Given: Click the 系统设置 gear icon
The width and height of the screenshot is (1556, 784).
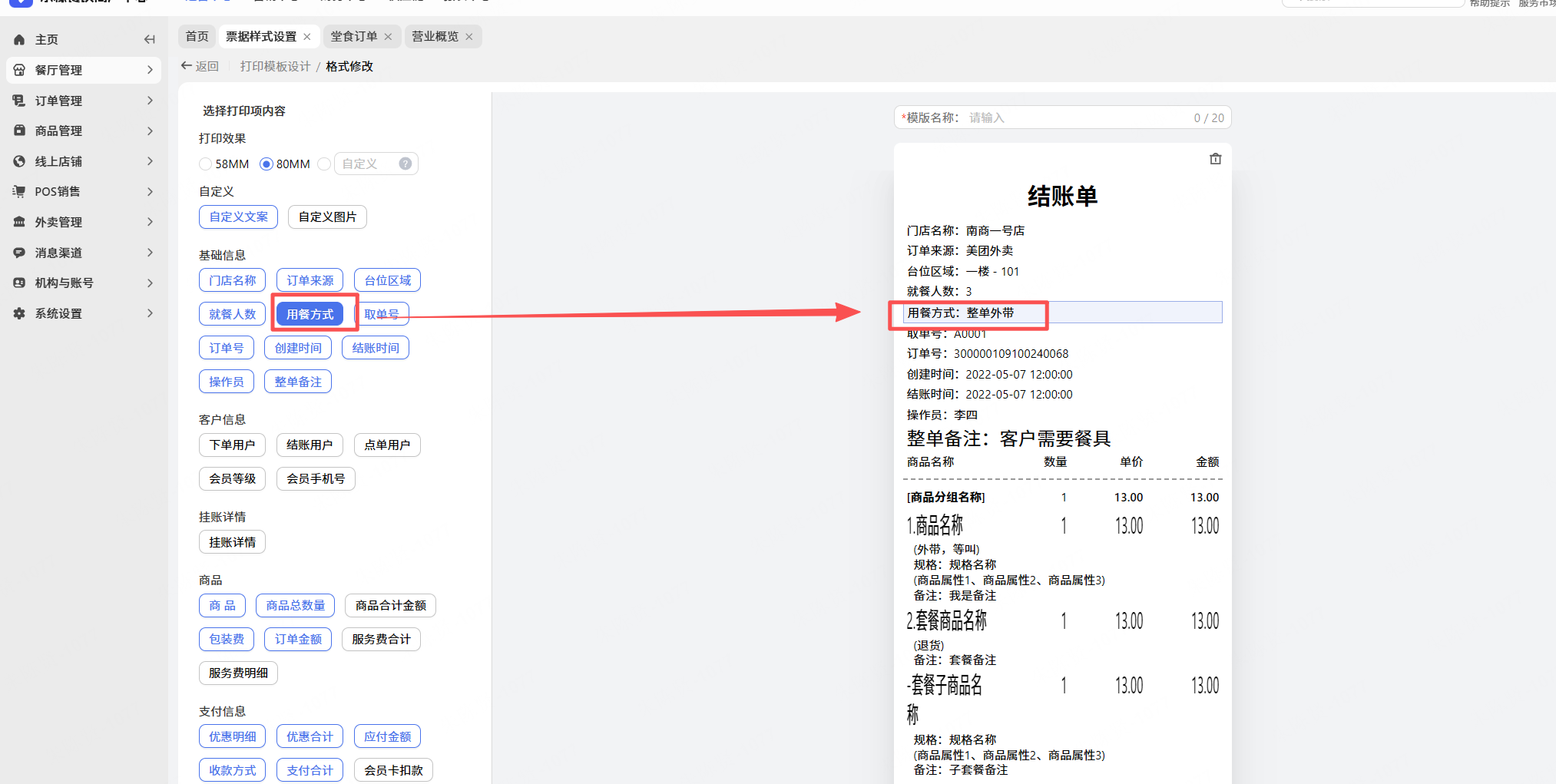Looking at the screenshot, I should [19, 313].
